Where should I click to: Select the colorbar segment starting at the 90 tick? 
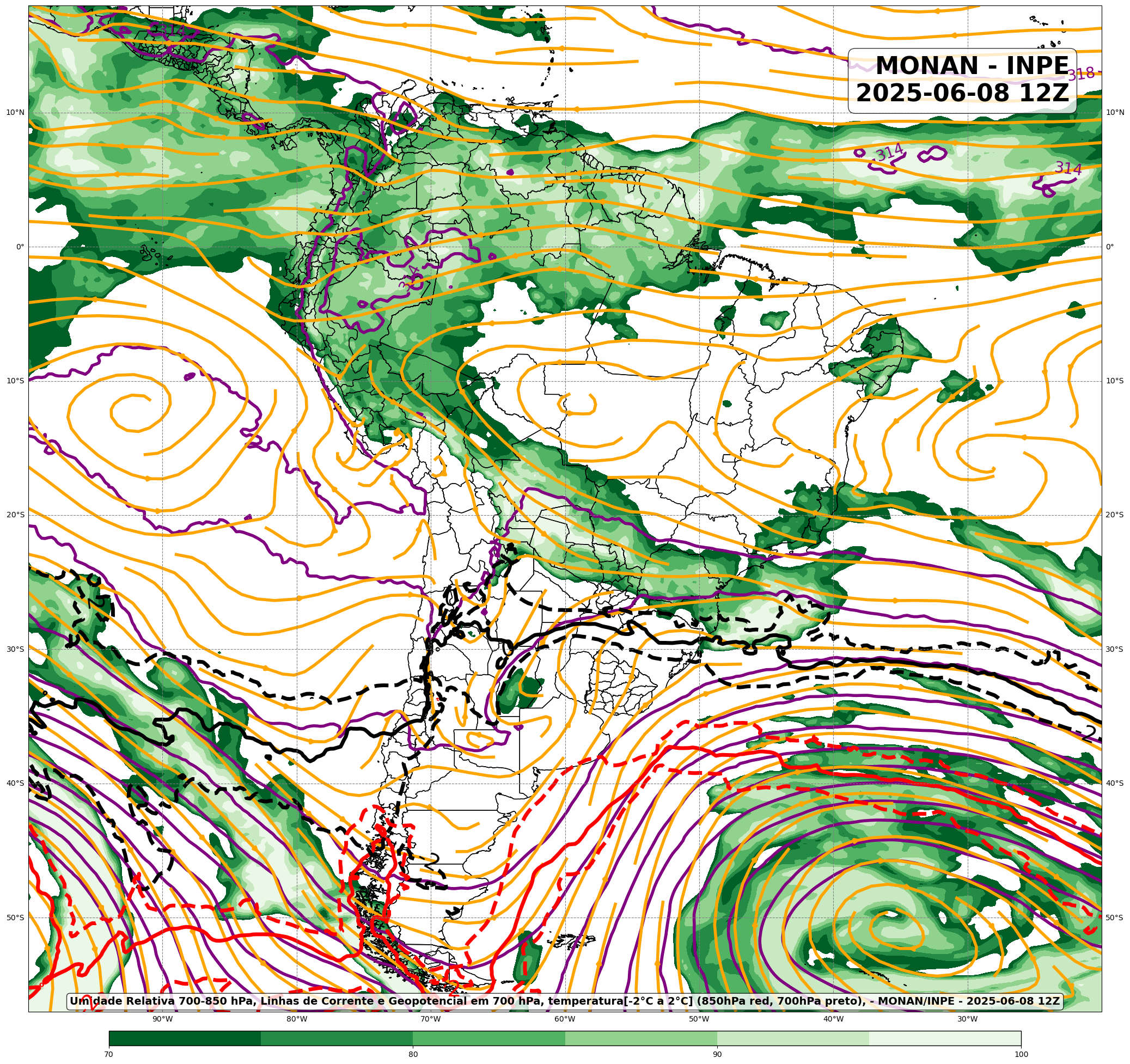tap(793, 1038)
